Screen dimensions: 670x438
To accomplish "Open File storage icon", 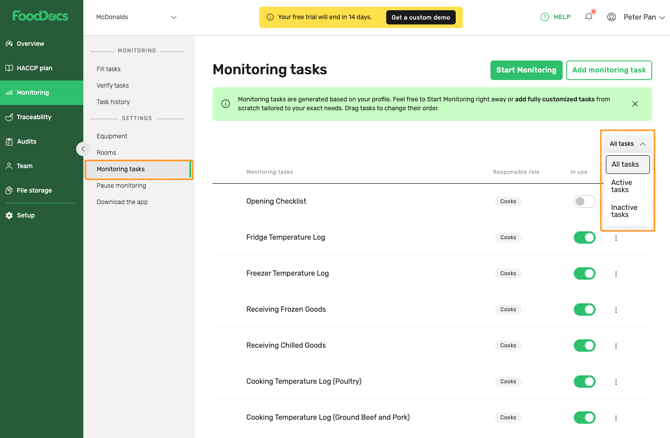I will point(9,191).
